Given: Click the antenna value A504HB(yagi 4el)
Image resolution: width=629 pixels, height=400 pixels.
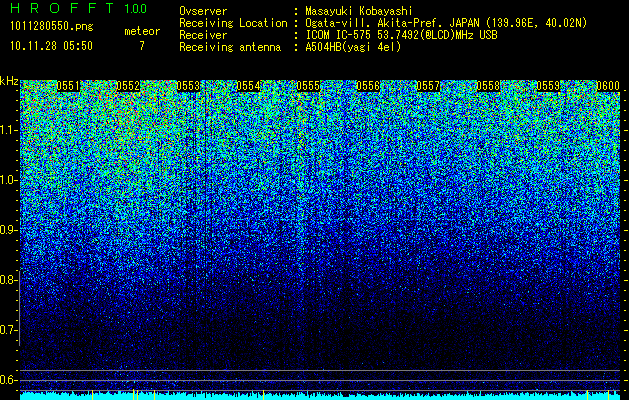Looking at the screenshot, I should (353, 47).
